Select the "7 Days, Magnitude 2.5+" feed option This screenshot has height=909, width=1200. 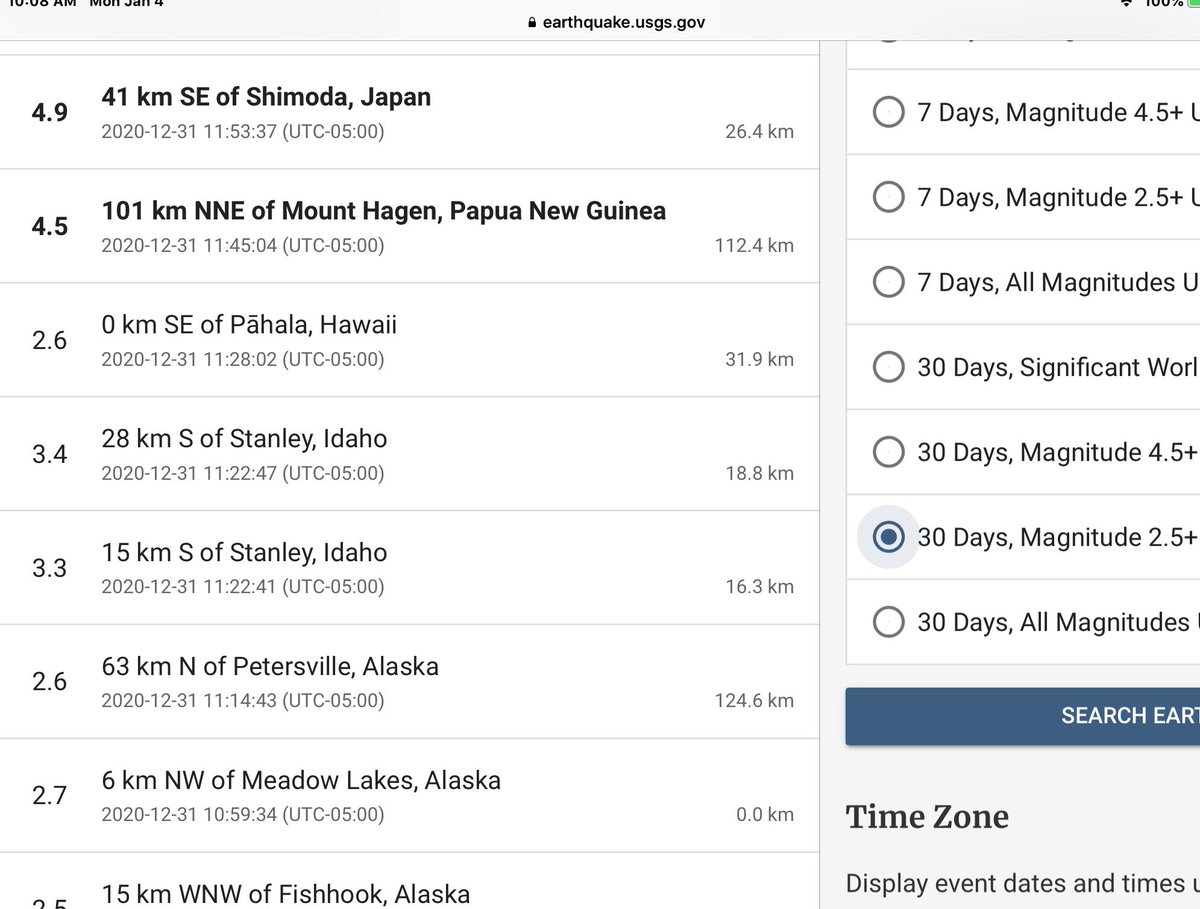tap(888, 197)
